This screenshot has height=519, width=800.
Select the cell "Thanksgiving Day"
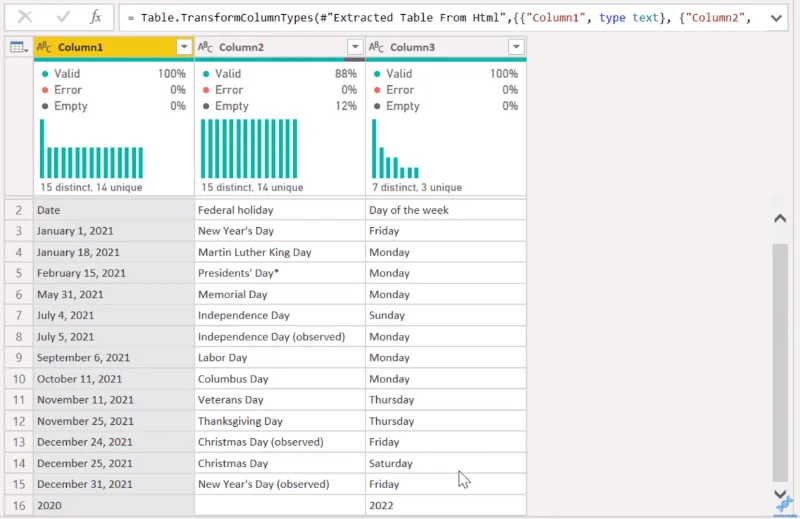(x=280, y=421)
